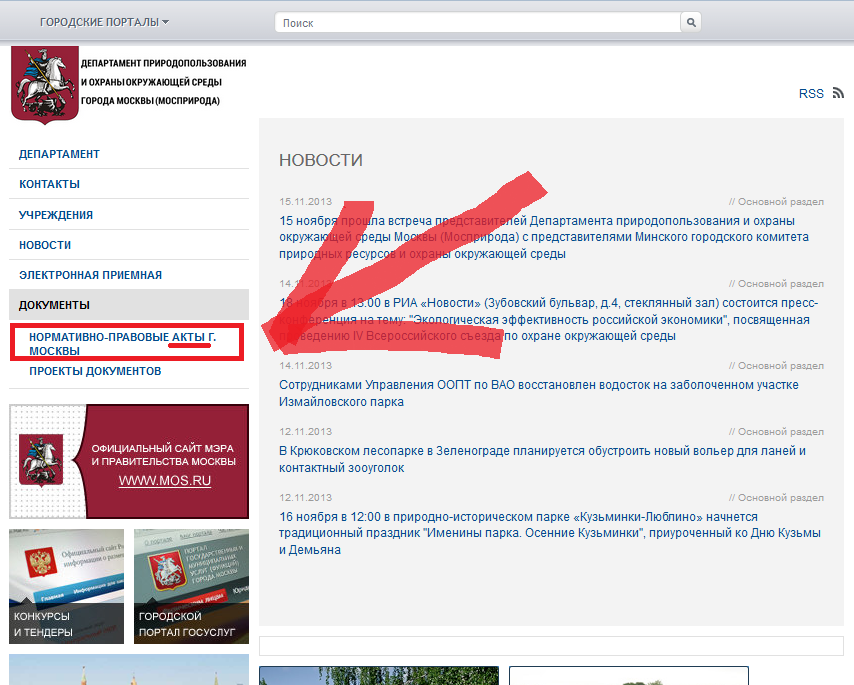Open the Городские порталы dropdown
This screenshot has height=685, width=854.
(x=104, y=22)
